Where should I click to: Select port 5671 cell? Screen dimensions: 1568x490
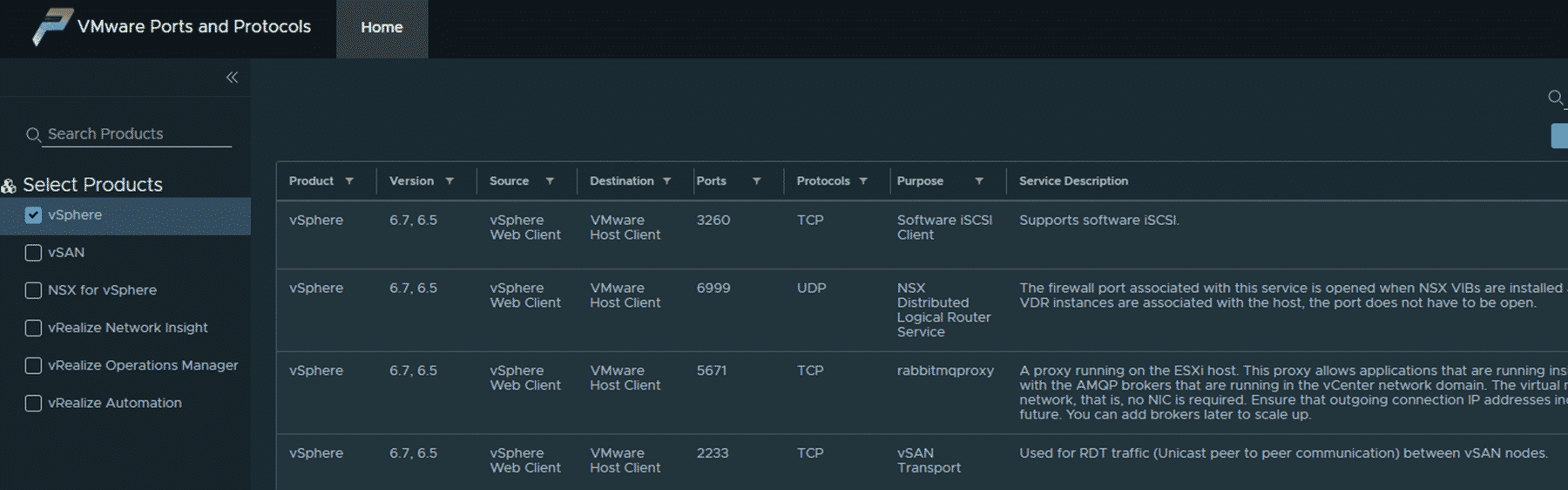point(712,371)
